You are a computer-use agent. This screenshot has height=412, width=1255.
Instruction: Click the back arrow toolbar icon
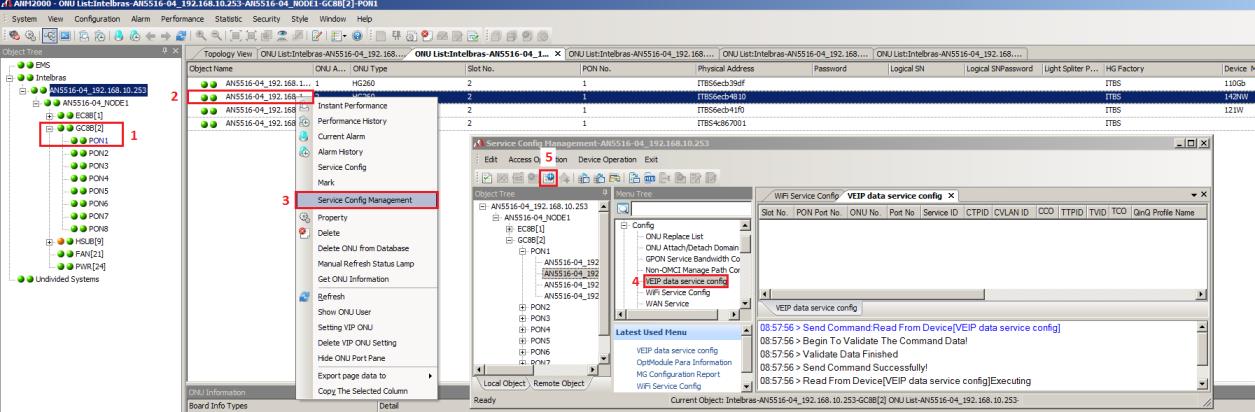click(x=148, y=34)
